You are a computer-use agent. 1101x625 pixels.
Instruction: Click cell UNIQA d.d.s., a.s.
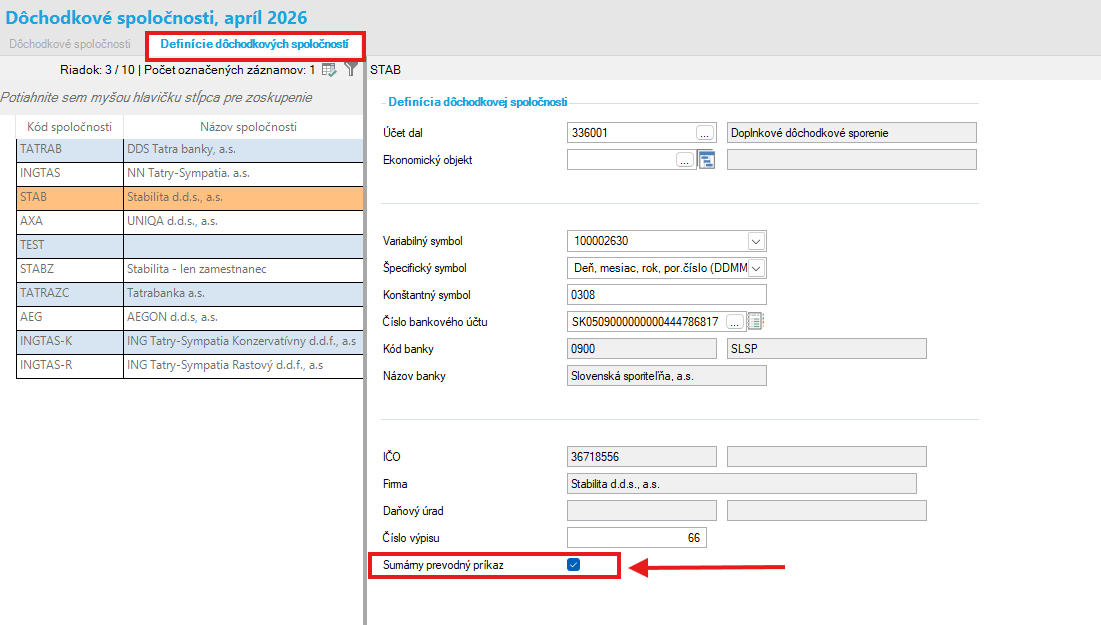pyautogui.click(x=244, y=221)
